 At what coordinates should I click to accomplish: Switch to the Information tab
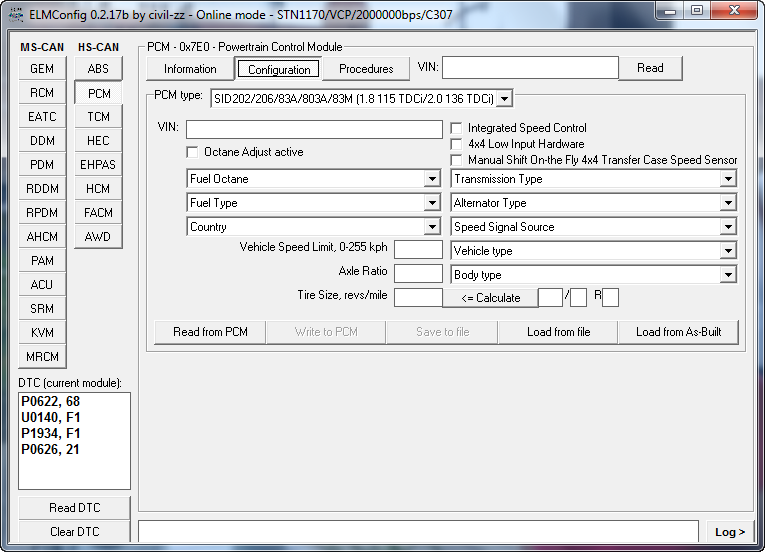click(190, 69)
